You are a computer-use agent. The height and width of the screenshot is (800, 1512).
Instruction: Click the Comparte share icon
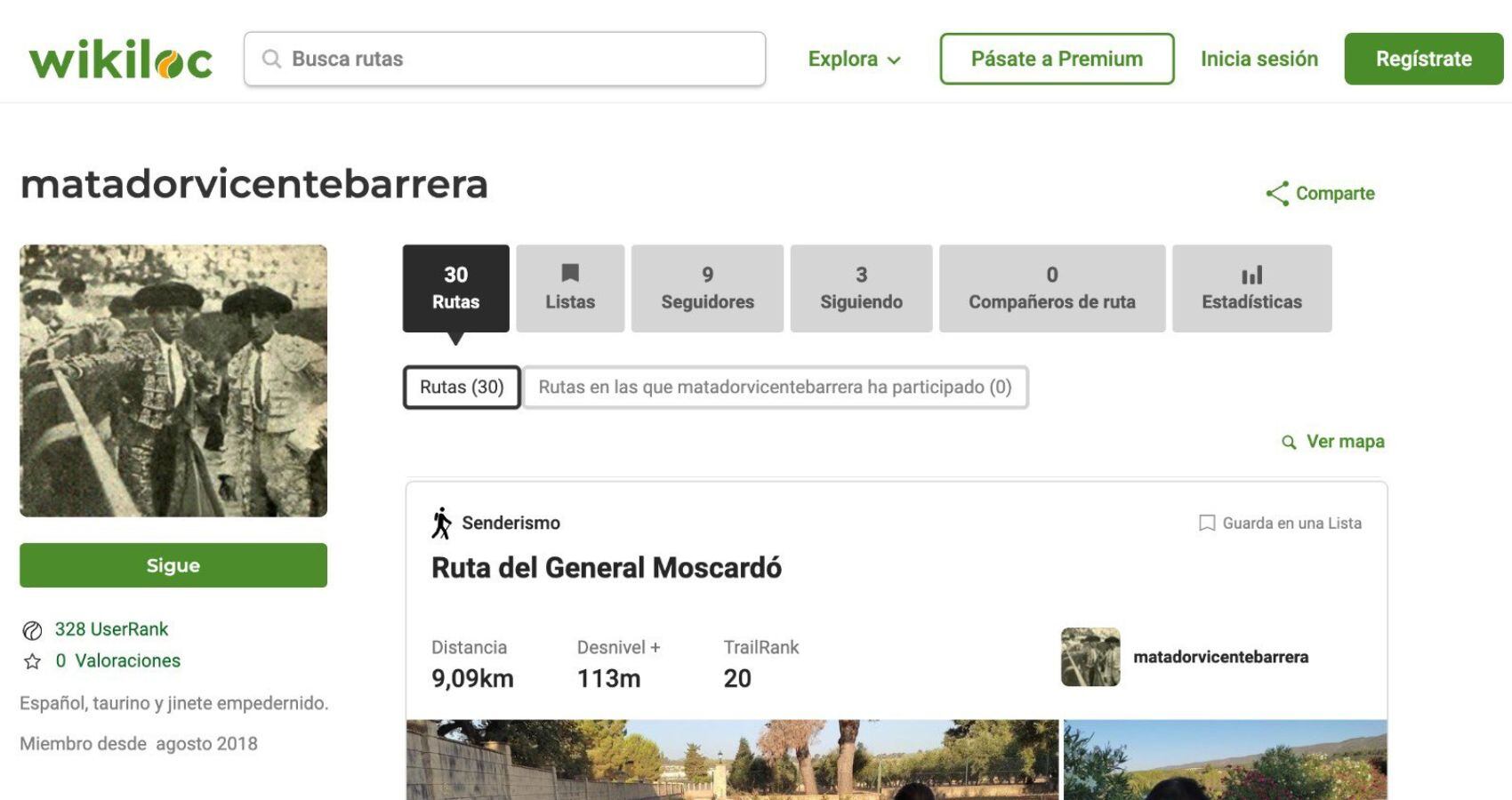click(1277, 194)
